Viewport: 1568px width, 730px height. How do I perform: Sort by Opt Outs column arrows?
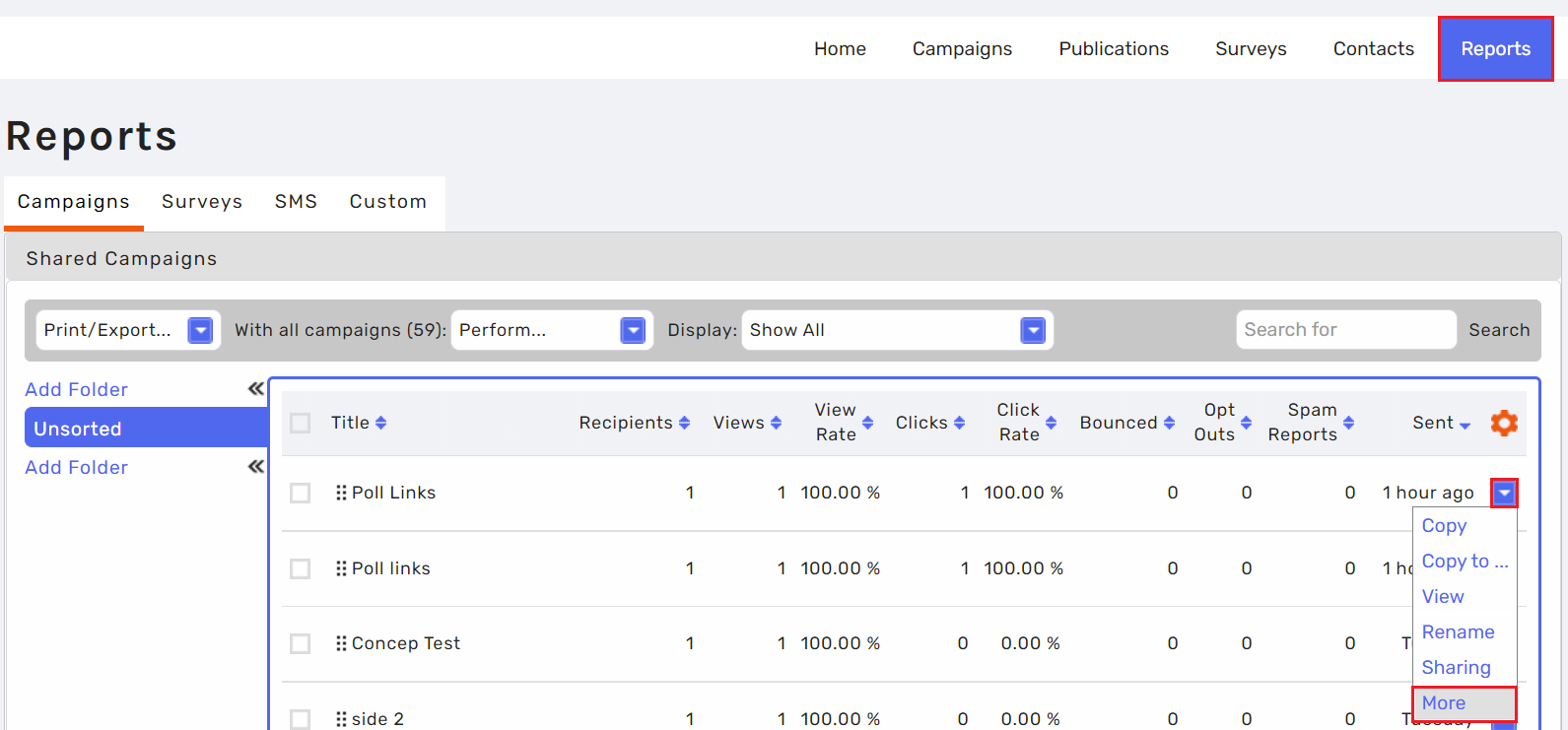pos(1246,423)
